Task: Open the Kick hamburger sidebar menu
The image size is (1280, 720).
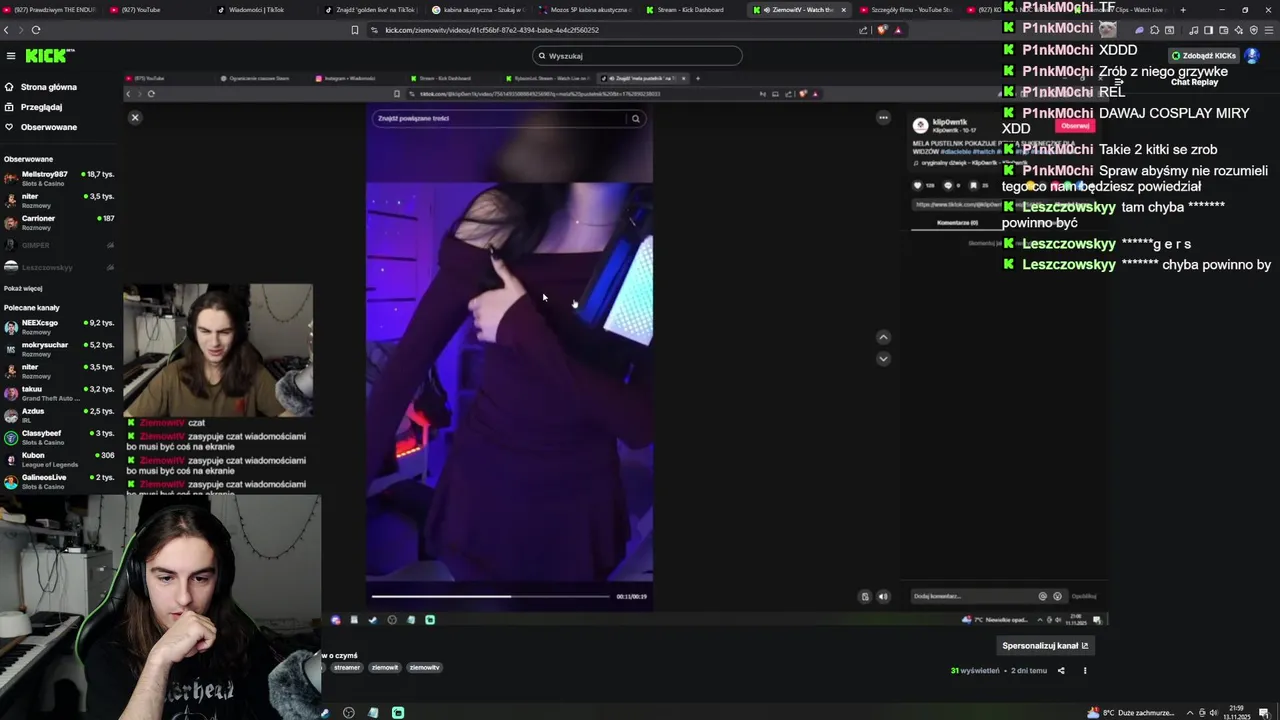Action: click(x=10, y=56)
